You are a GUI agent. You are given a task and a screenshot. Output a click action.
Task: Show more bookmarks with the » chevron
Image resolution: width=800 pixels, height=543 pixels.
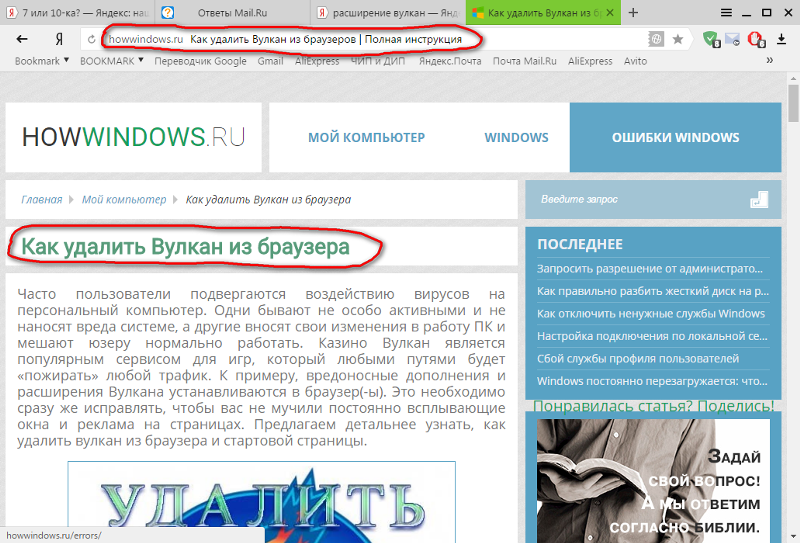[769, 60]
